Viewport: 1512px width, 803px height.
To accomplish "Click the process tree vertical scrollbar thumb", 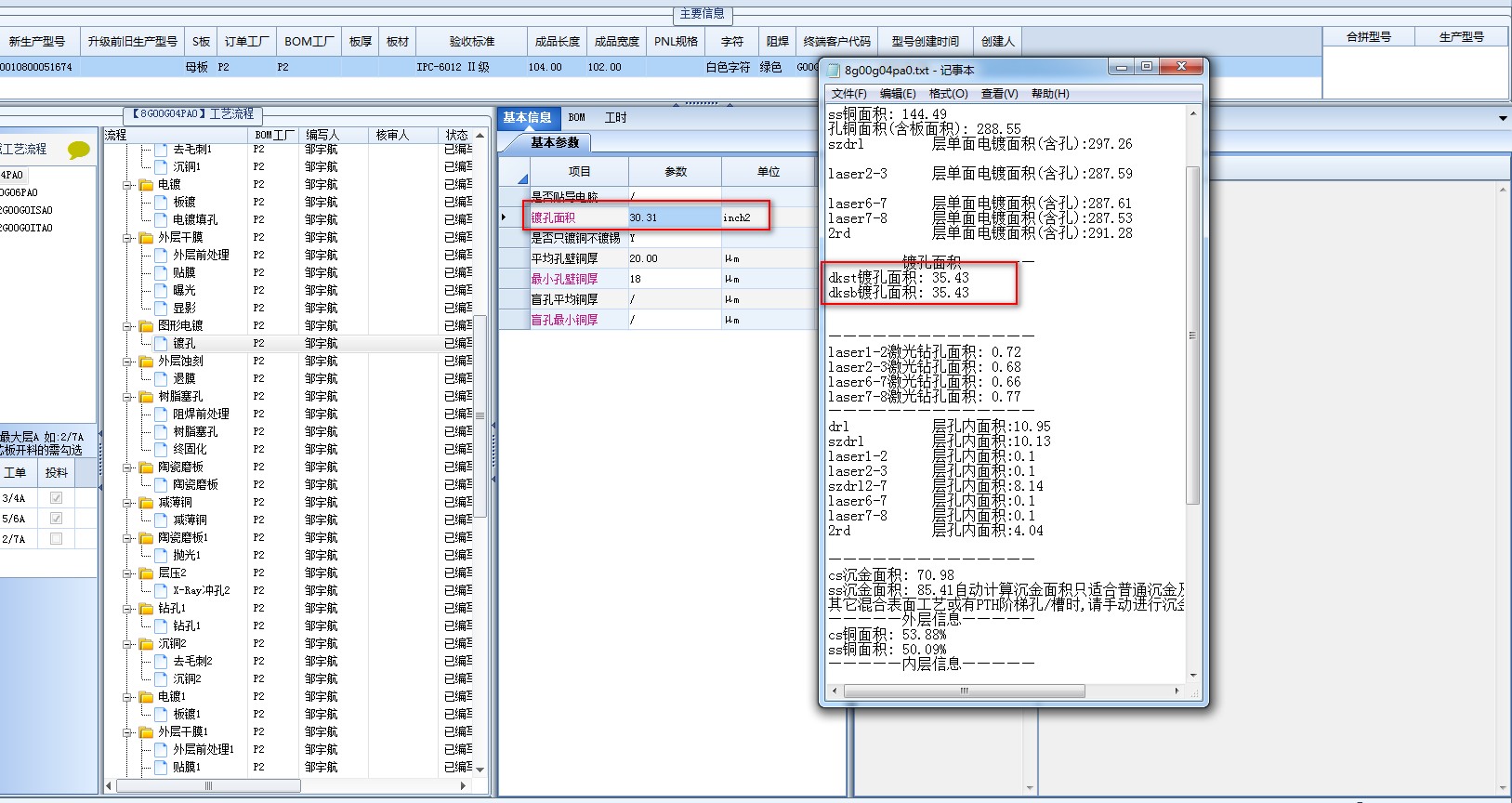I will [x=480, y=416].
